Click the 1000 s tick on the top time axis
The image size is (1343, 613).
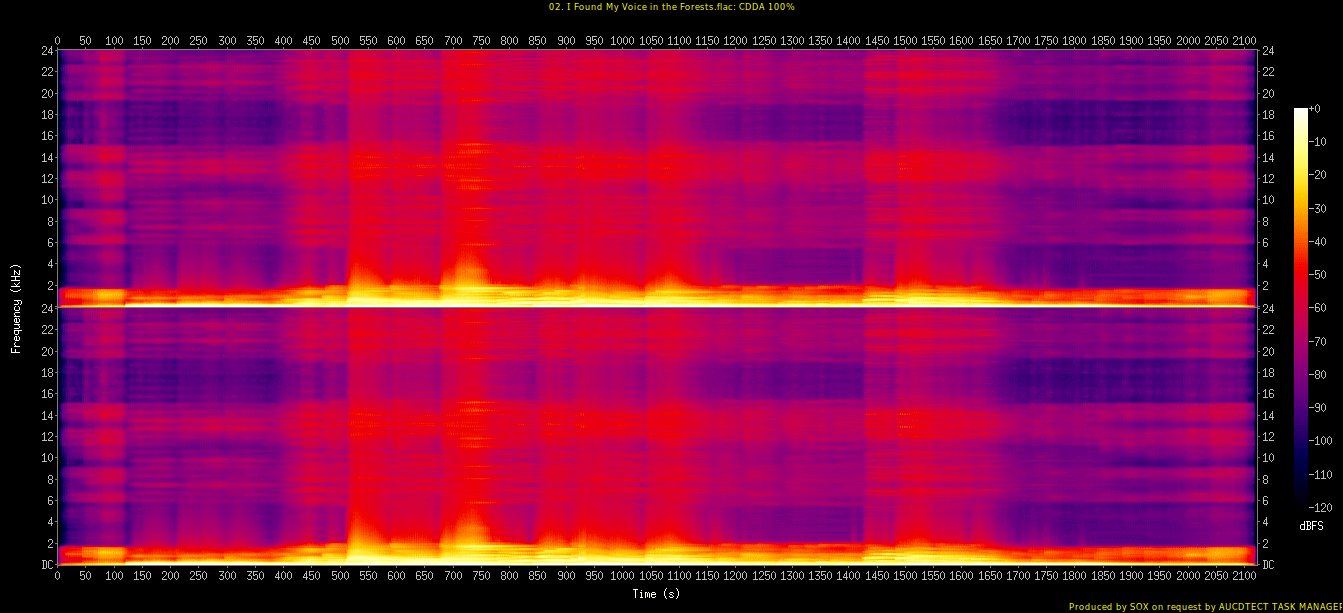pyautogui.click(x=622, y=41)
